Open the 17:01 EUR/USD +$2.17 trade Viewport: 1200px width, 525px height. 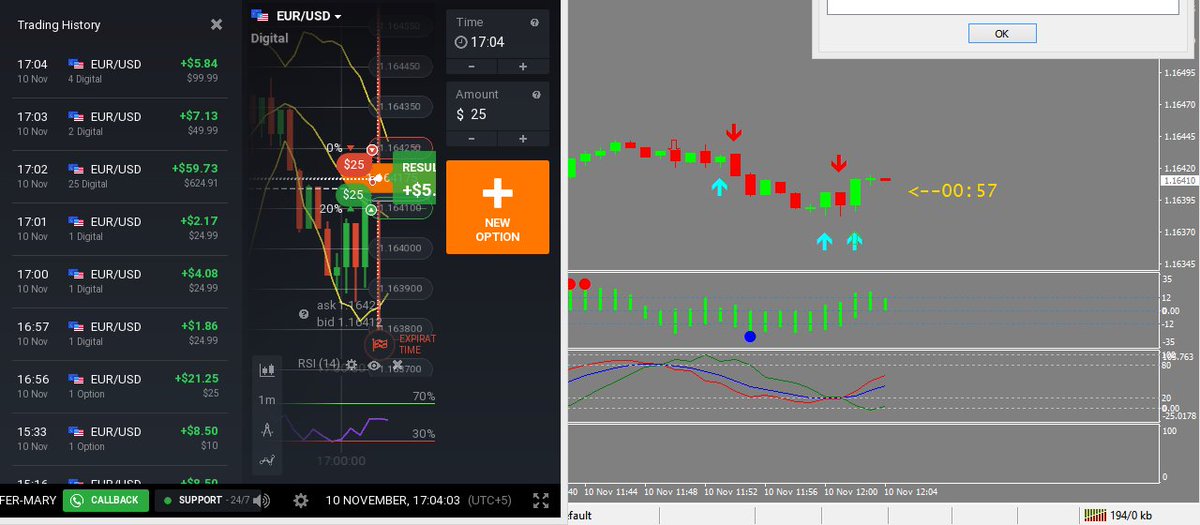(119, 229)
